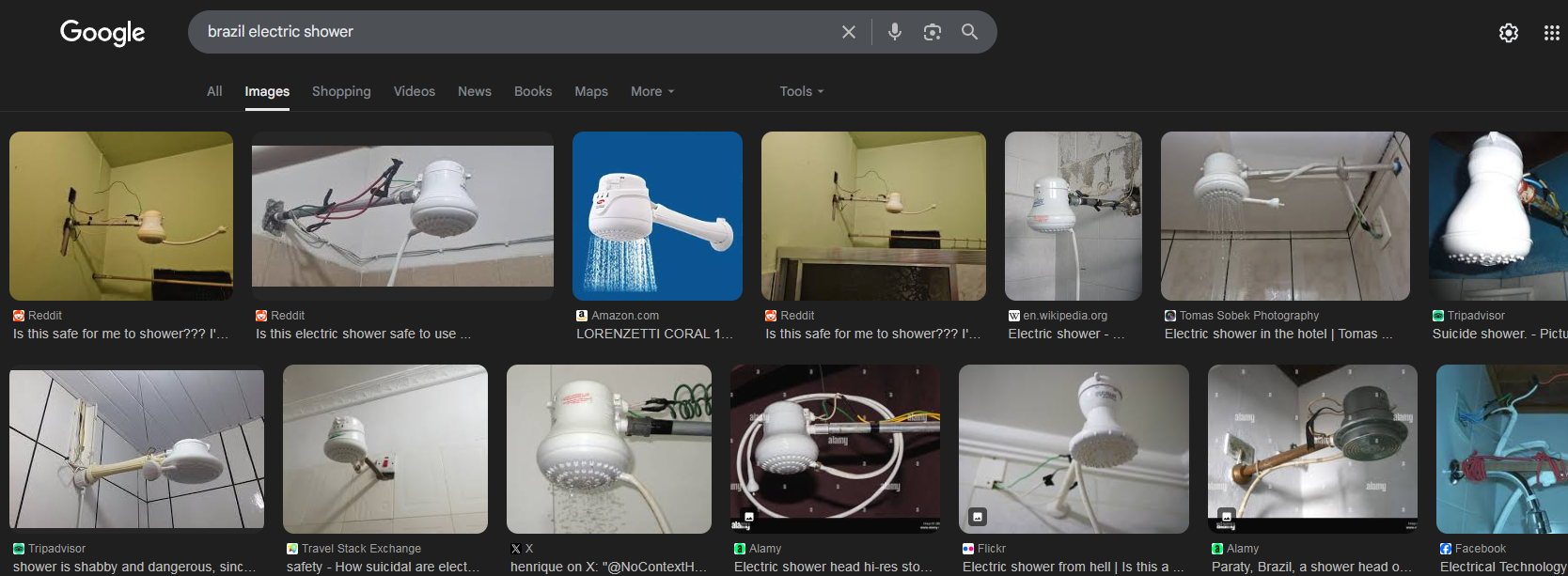Open the Google apps grid
This screenshot has width=1568, height=576.
[x=1552, y=33]
